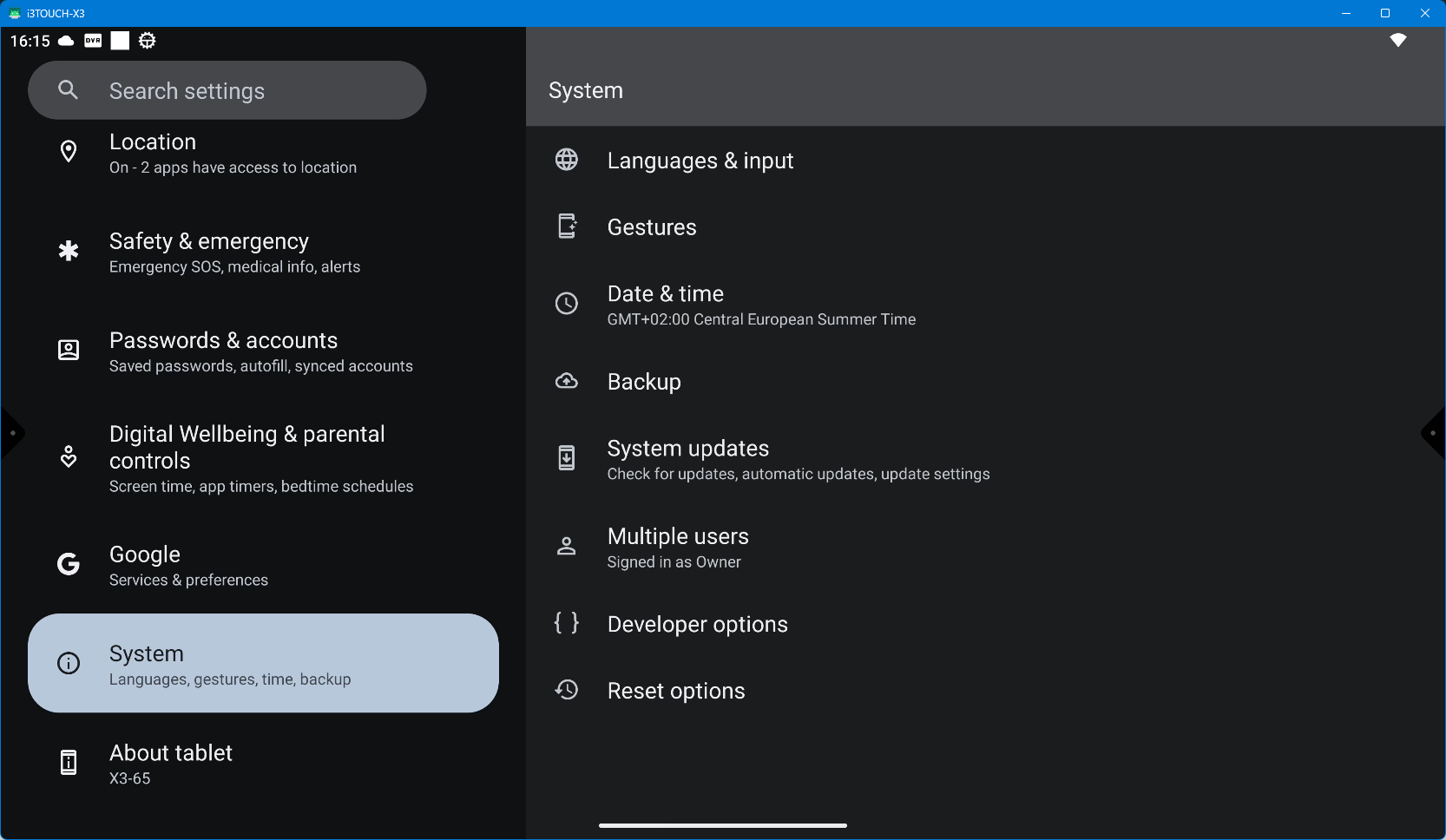Click the Location pin icon
1446x840 pixels.
point(69,152)
